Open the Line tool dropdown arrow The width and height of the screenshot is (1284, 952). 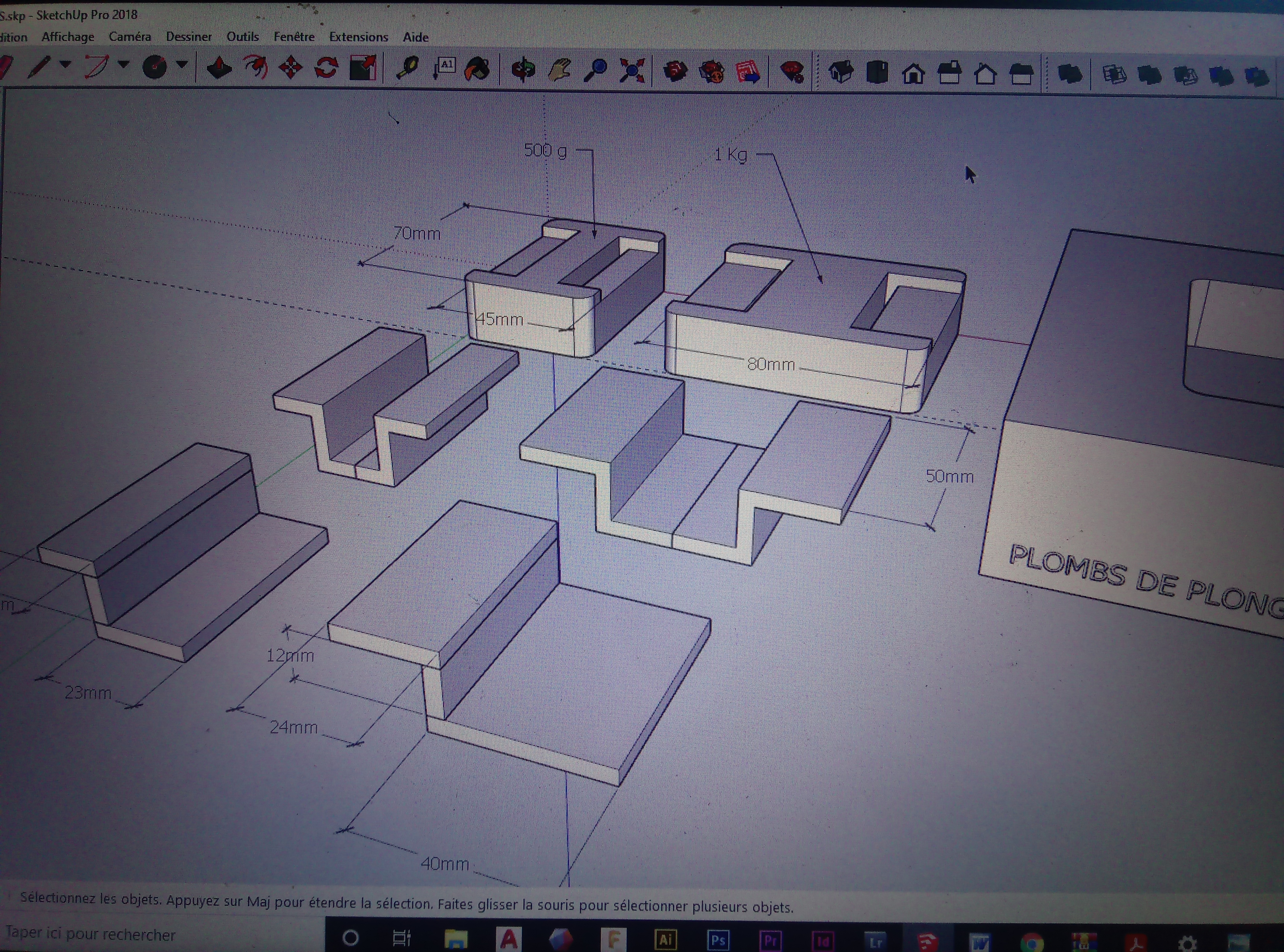pyautogui.click(x=65, y=65)
